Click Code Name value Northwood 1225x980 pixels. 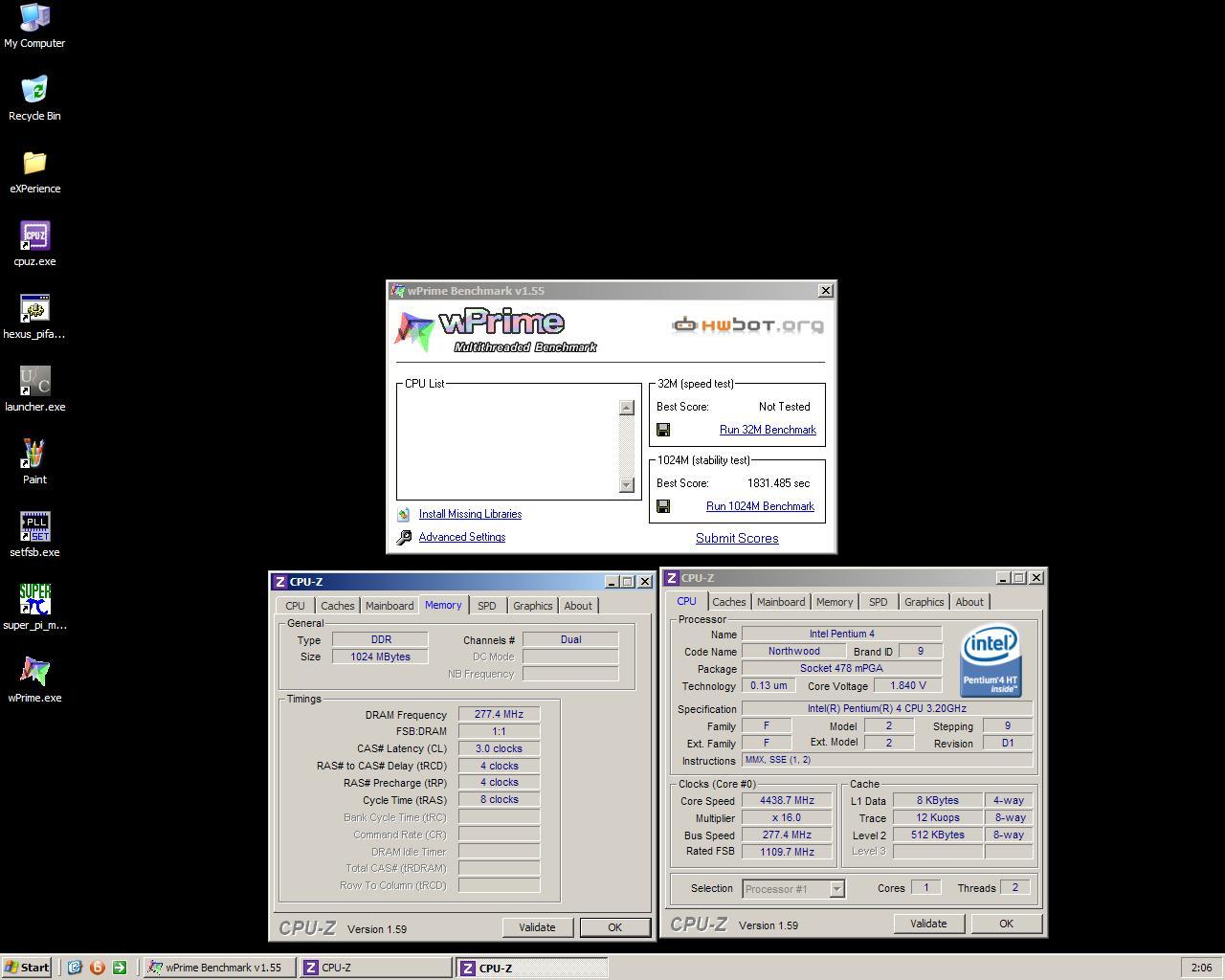pyautogui.click(x=793, y=652)
